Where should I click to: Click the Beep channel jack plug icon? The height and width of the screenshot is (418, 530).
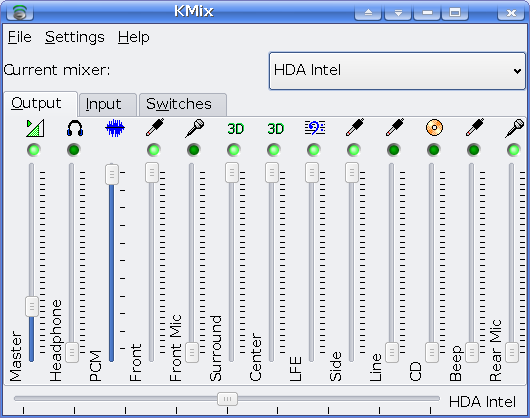coord(475,127)
